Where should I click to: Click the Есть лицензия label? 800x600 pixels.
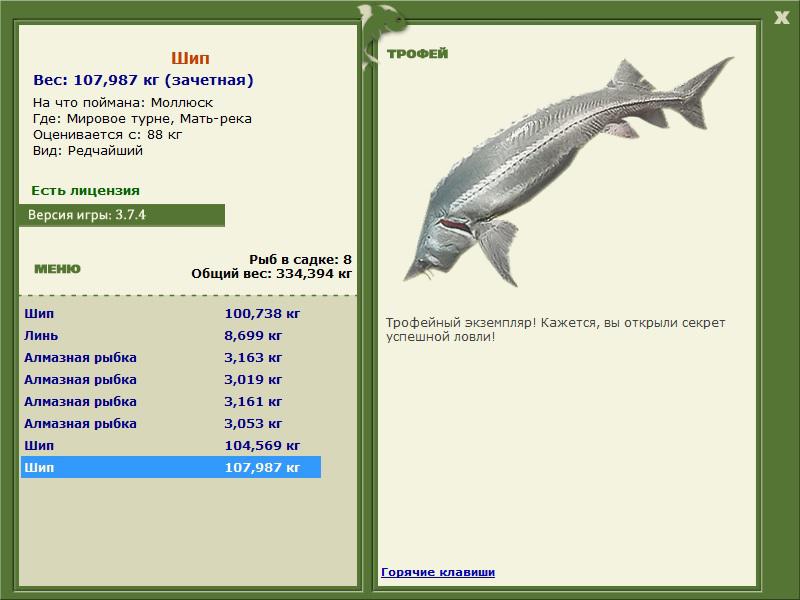point(85,190)
